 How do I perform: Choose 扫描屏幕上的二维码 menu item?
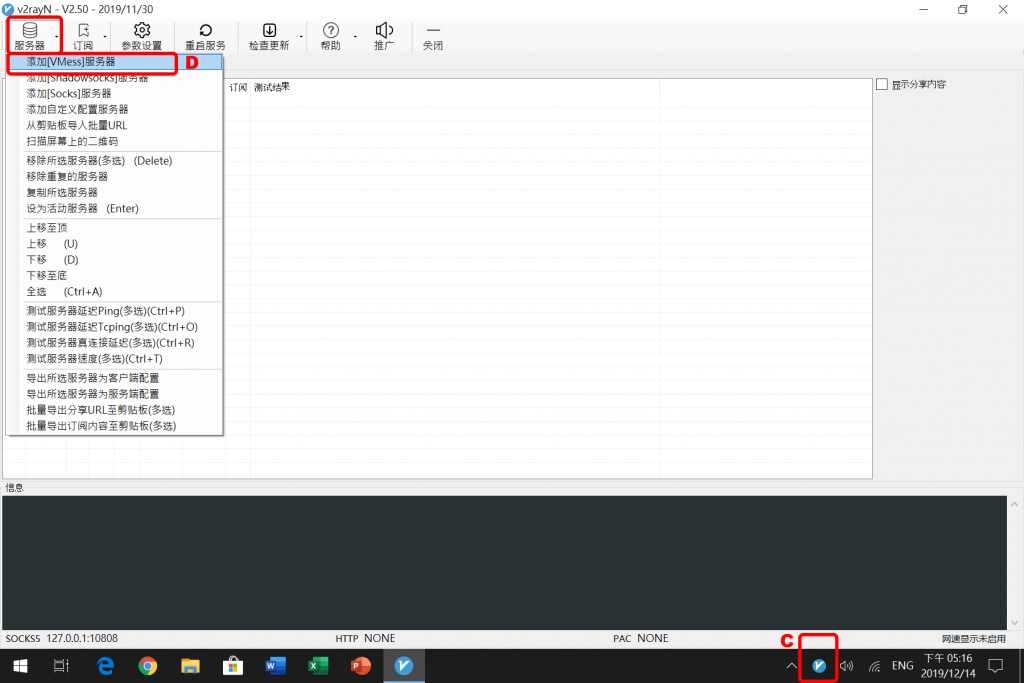click(x=114, y=141)
